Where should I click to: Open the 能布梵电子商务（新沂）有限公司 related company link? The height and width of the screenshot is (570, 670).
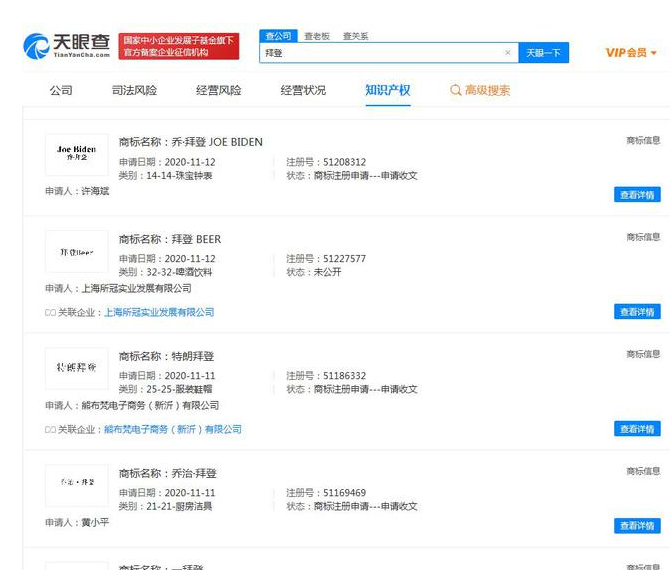[x=173, y=429]
